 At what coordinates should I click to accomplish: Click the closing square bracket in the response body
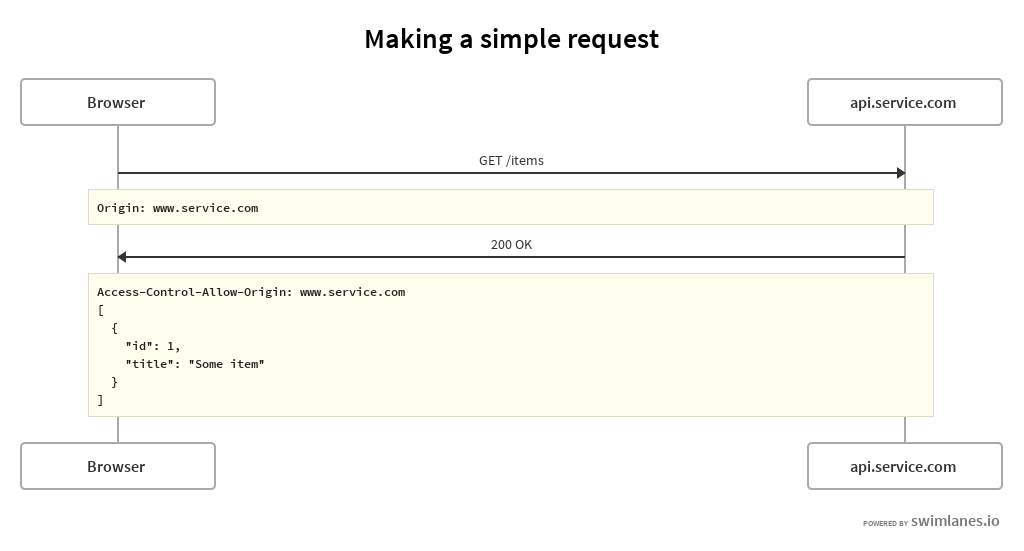(100, 400)
